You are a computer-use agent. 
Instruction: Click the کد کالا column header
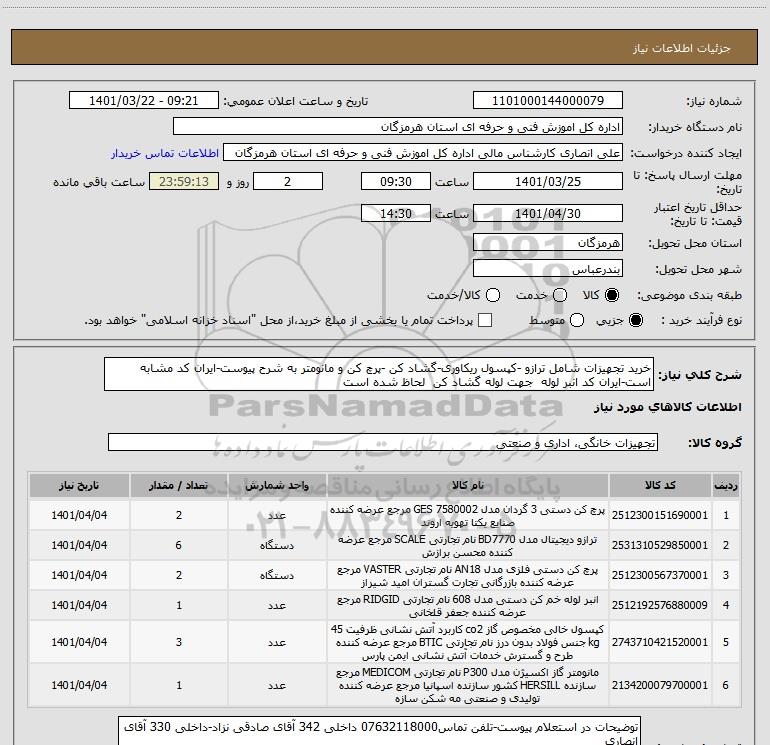(x=660, y=485)
